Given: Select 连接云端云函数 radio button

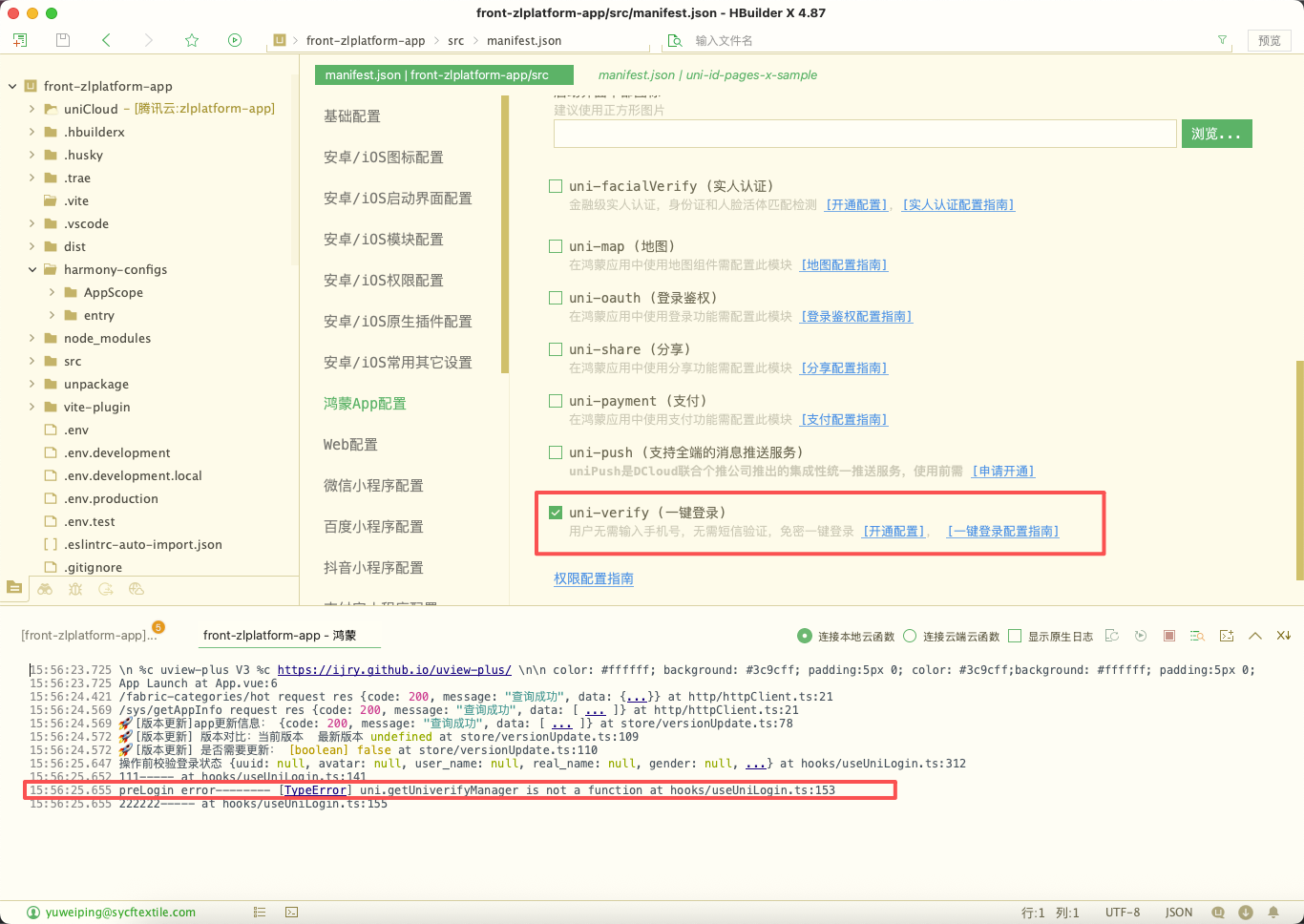Looking at the screenshot, I should (910, 636).
